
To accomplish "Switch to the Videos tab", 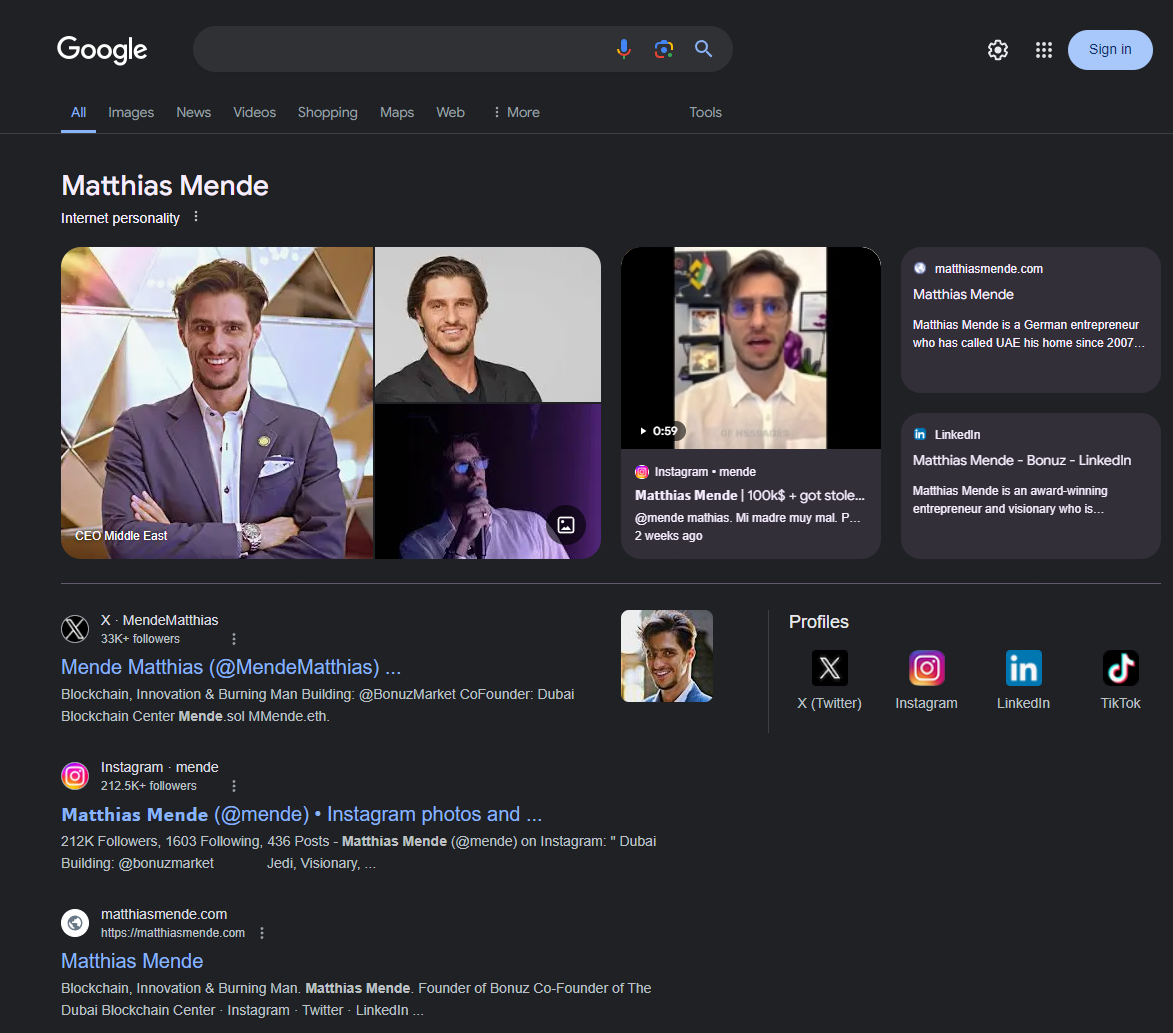I will pyautogui.click(x=254, y=112).
